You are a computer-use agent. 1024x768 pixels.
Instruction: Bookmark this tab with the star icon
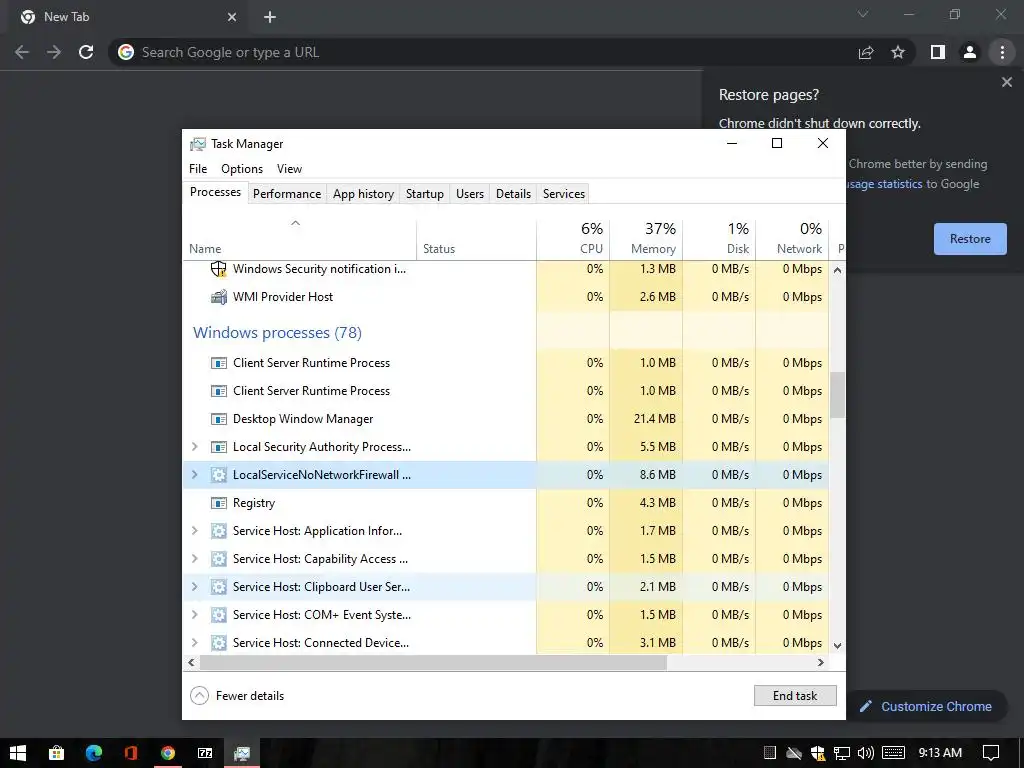(898, 52)
